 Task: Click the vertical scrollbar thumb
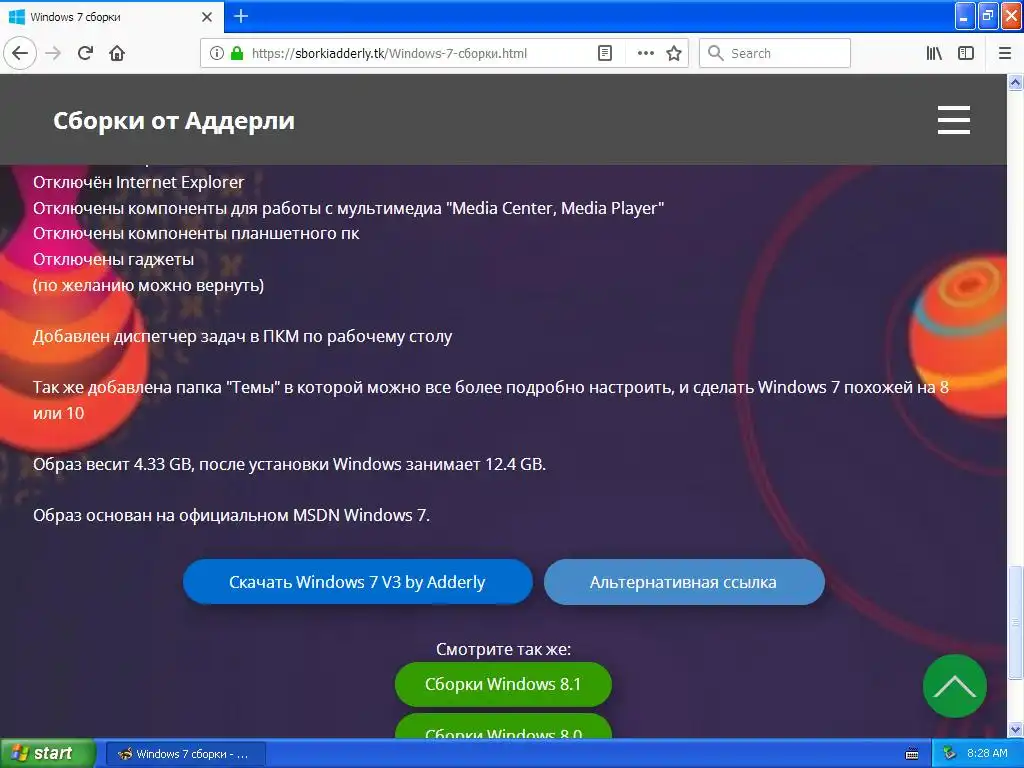point(1015,623)
